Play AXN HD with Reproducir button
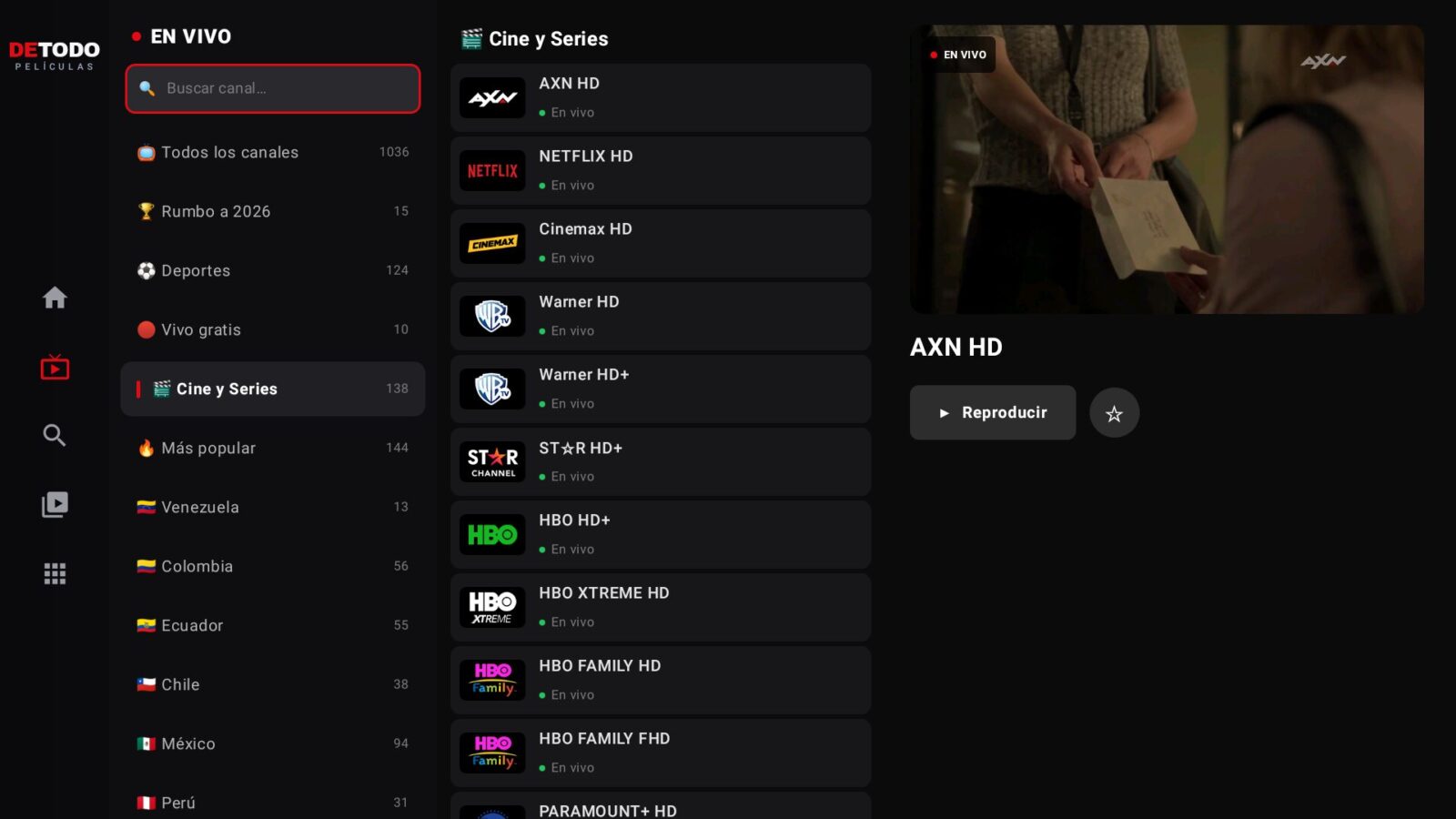Viewport: 1456px width, 819px height. 993,412
